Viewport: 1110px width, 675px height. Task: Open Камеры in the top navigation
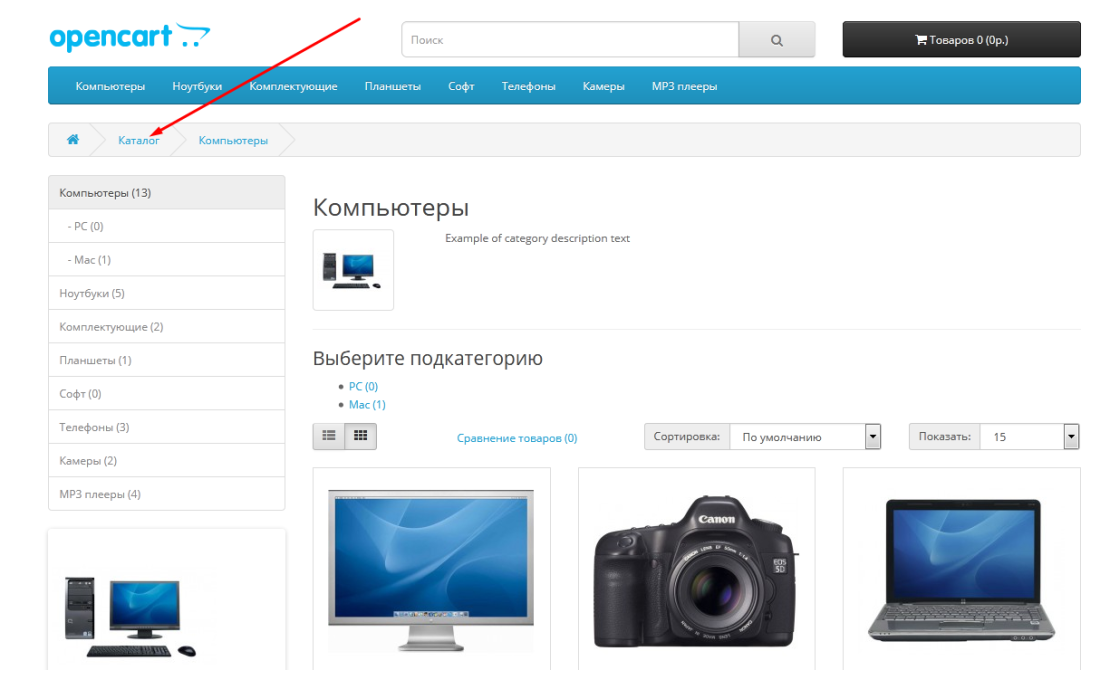603,86
